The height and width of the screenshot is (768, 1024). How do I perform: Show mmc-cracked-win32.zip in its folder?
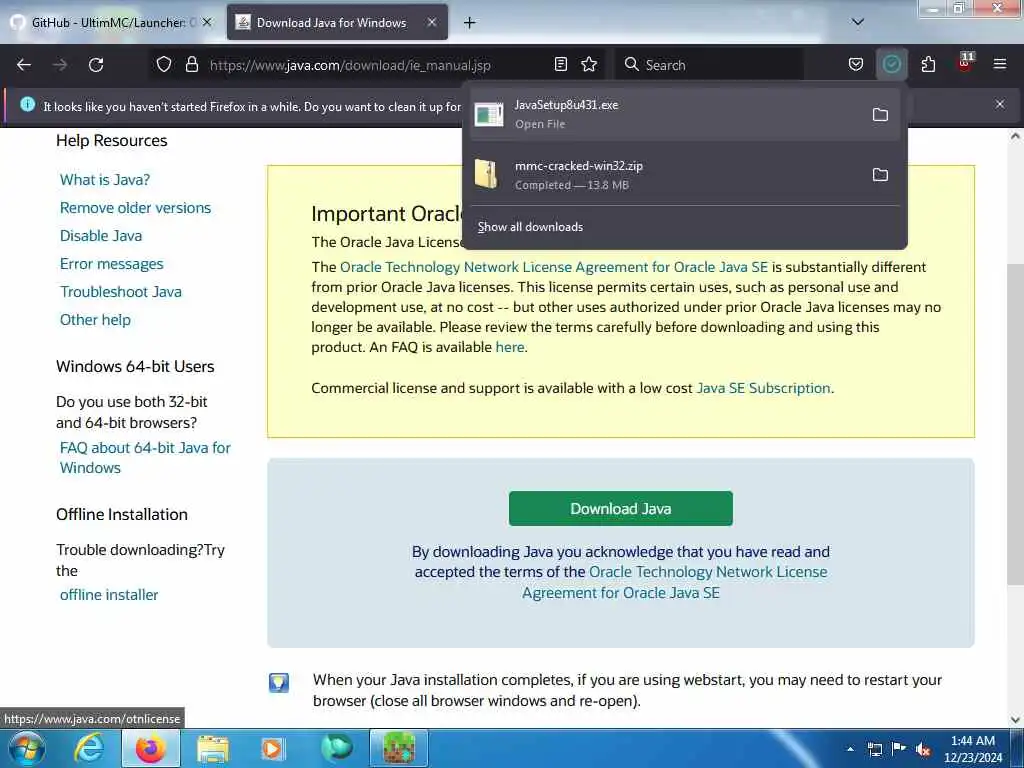[x=880, y=175]
